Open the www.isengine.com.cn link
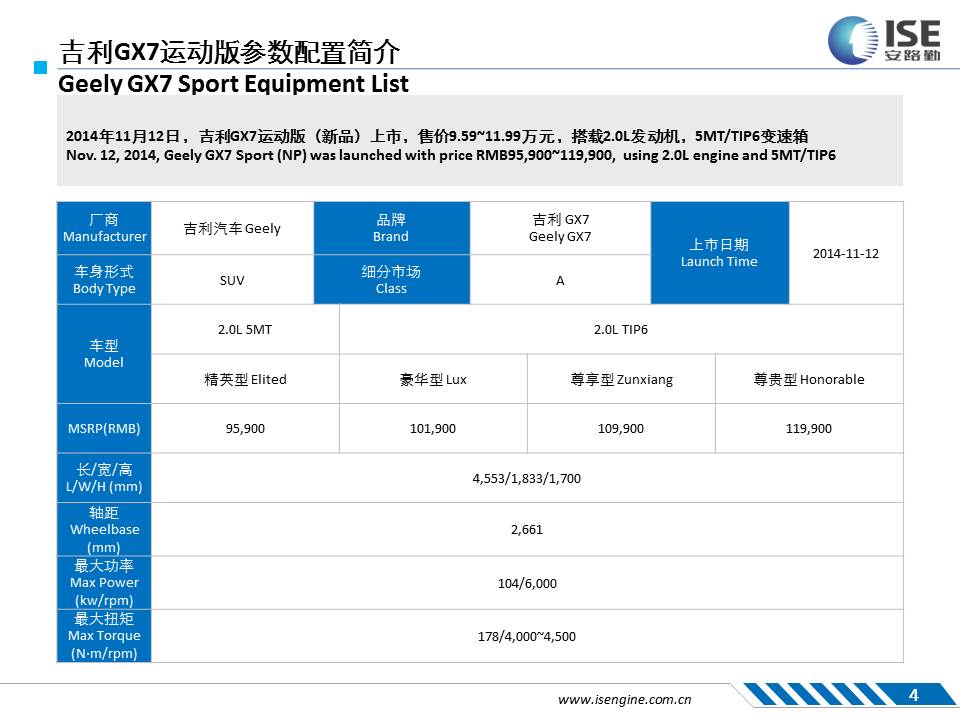Screen dimensions: 960x720 (624, 699)
